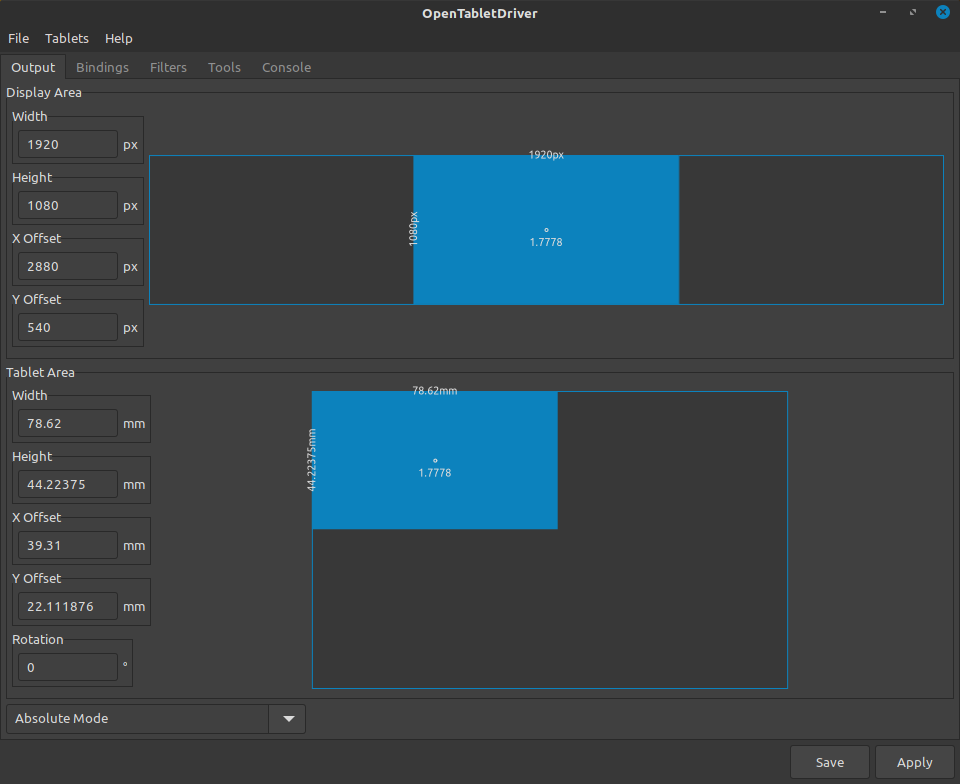Click the Save button

[830, 763]
